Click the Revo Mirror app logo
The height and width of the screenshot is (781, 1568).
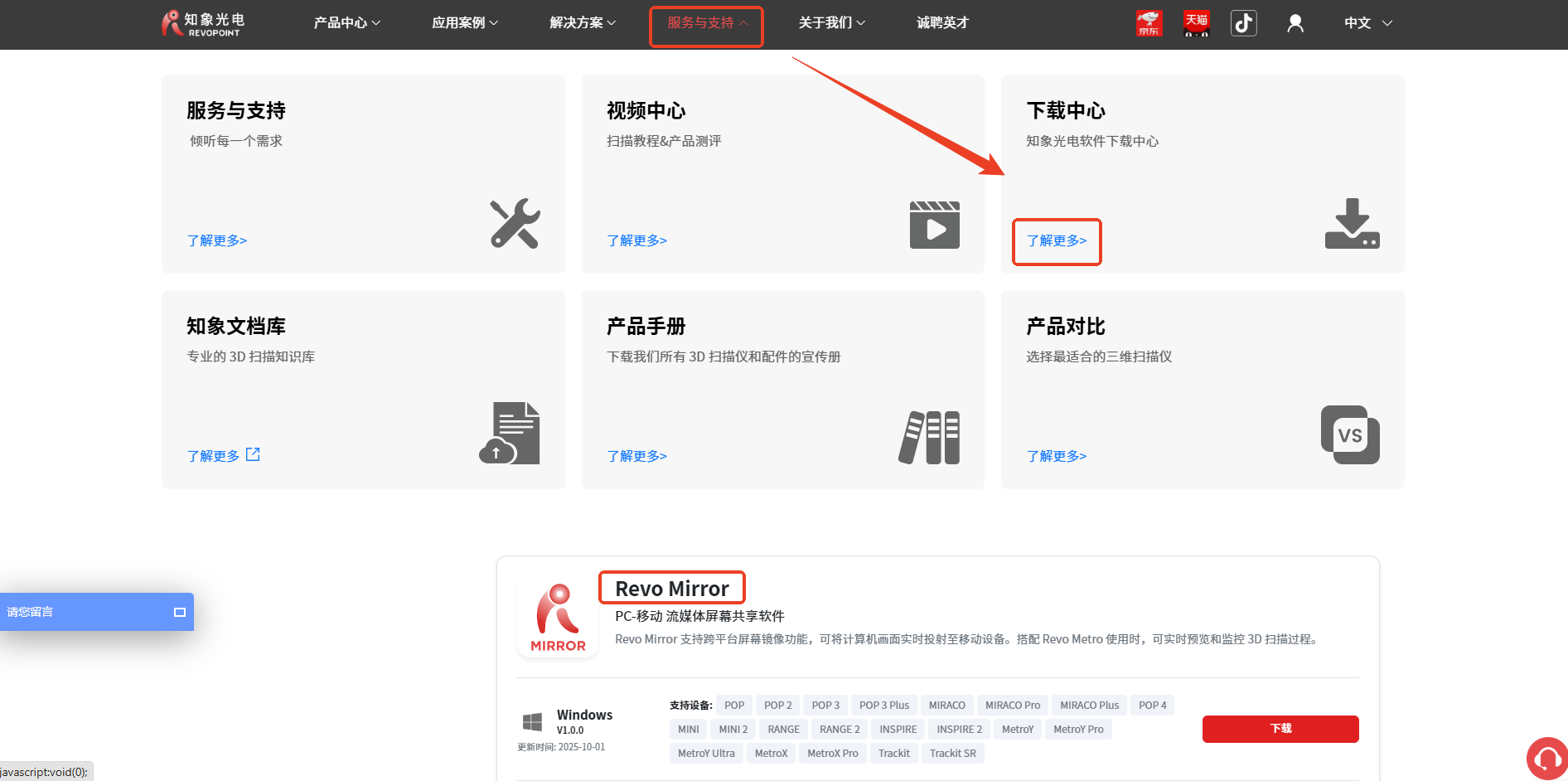click(x=558, y=618)
